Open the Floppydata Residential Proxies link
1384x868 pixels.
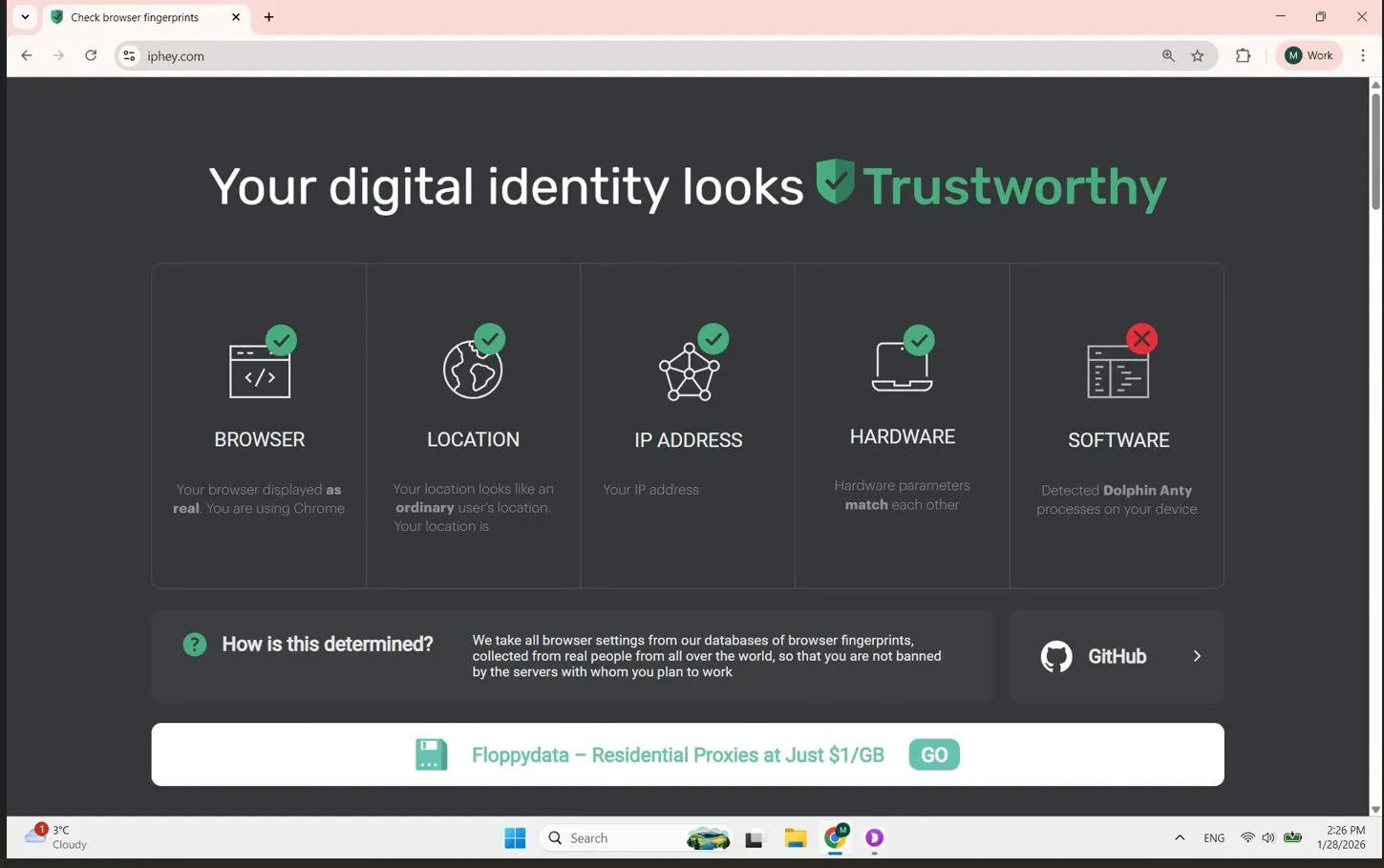point(678,755)
